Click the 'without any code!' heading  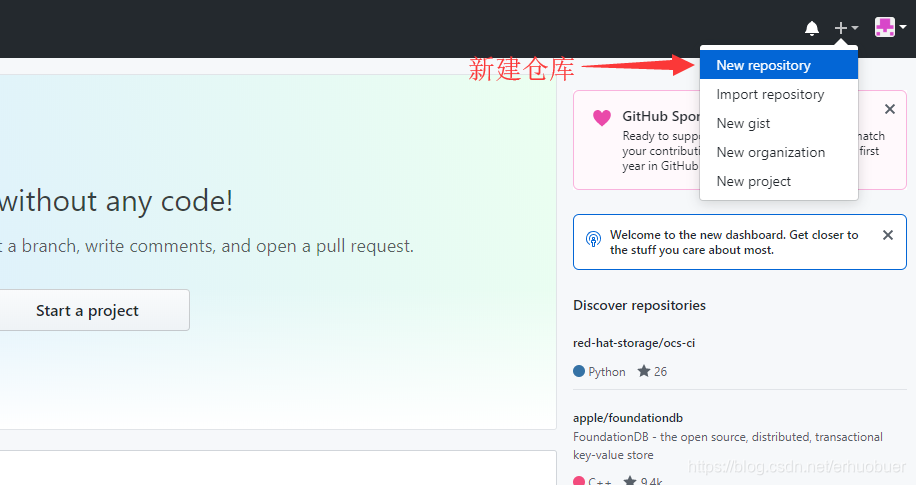(x=116, y=202)
